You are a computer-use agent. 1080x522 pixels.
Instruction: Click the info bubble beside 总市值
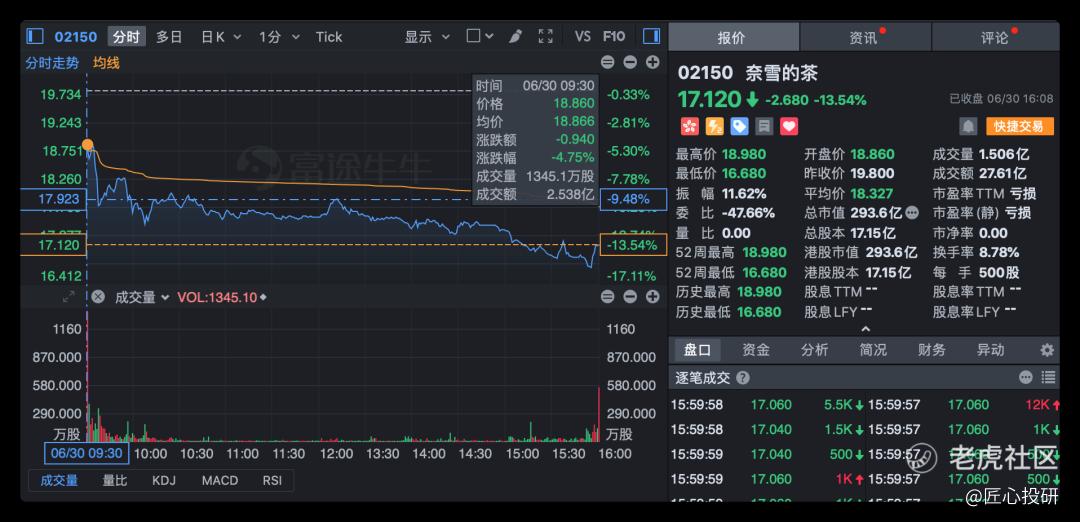tap(912, 213)
